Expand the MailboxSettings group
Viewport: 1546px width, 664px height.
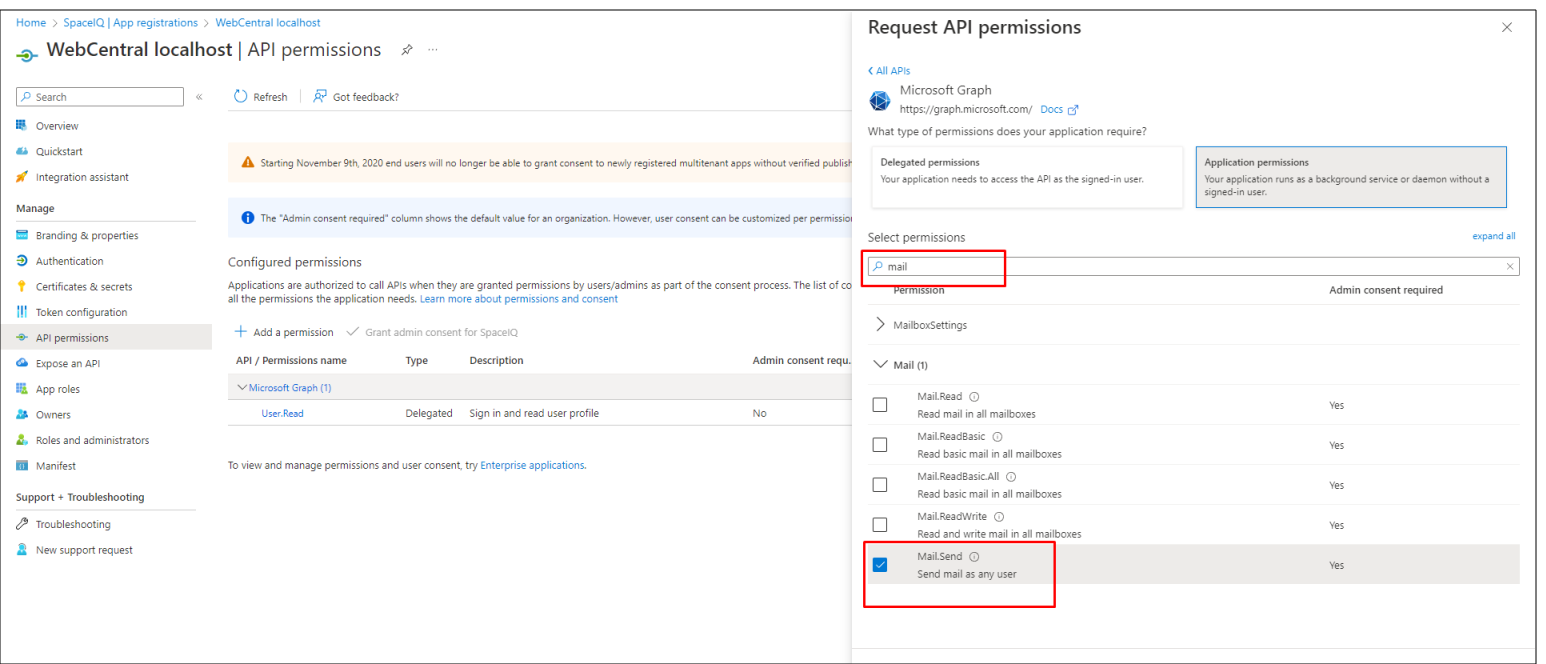[880, 324]
